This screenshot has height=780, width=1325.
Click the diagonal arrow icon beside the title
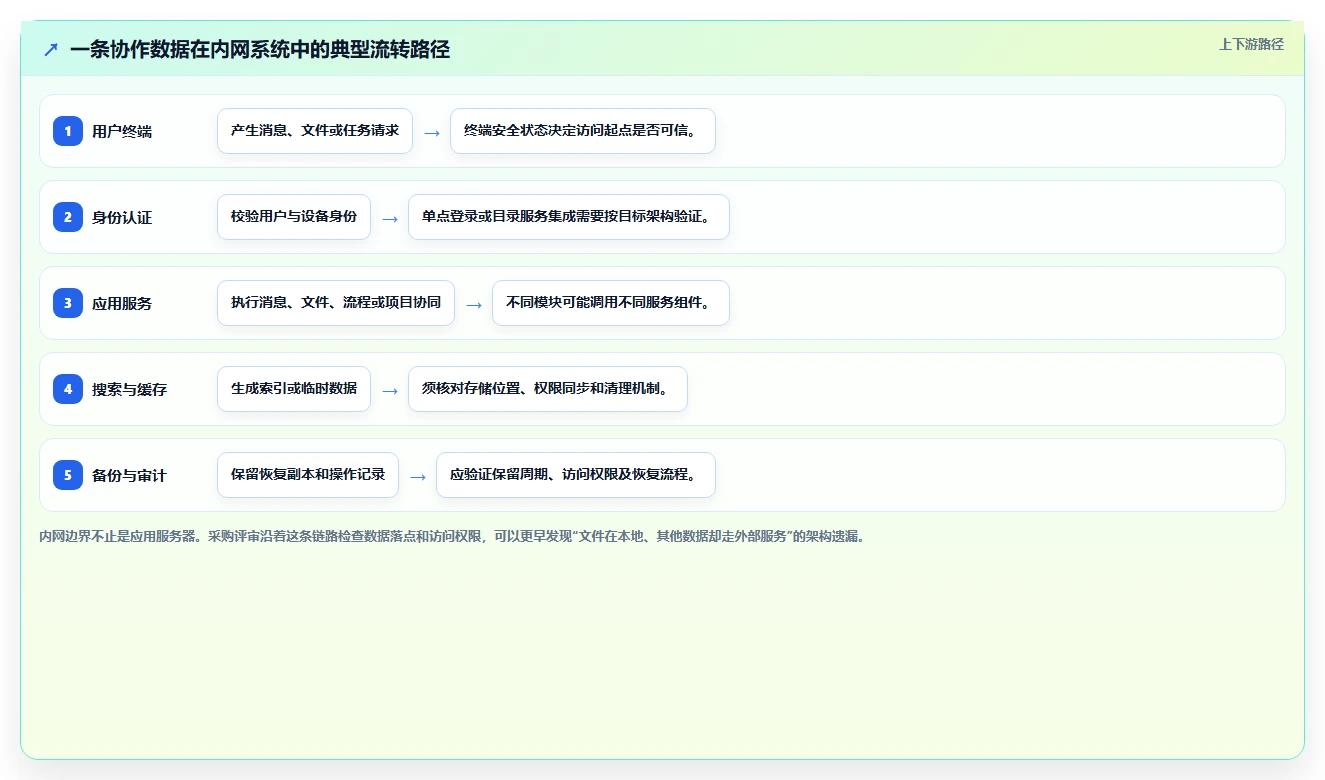[x=51, y=49]
